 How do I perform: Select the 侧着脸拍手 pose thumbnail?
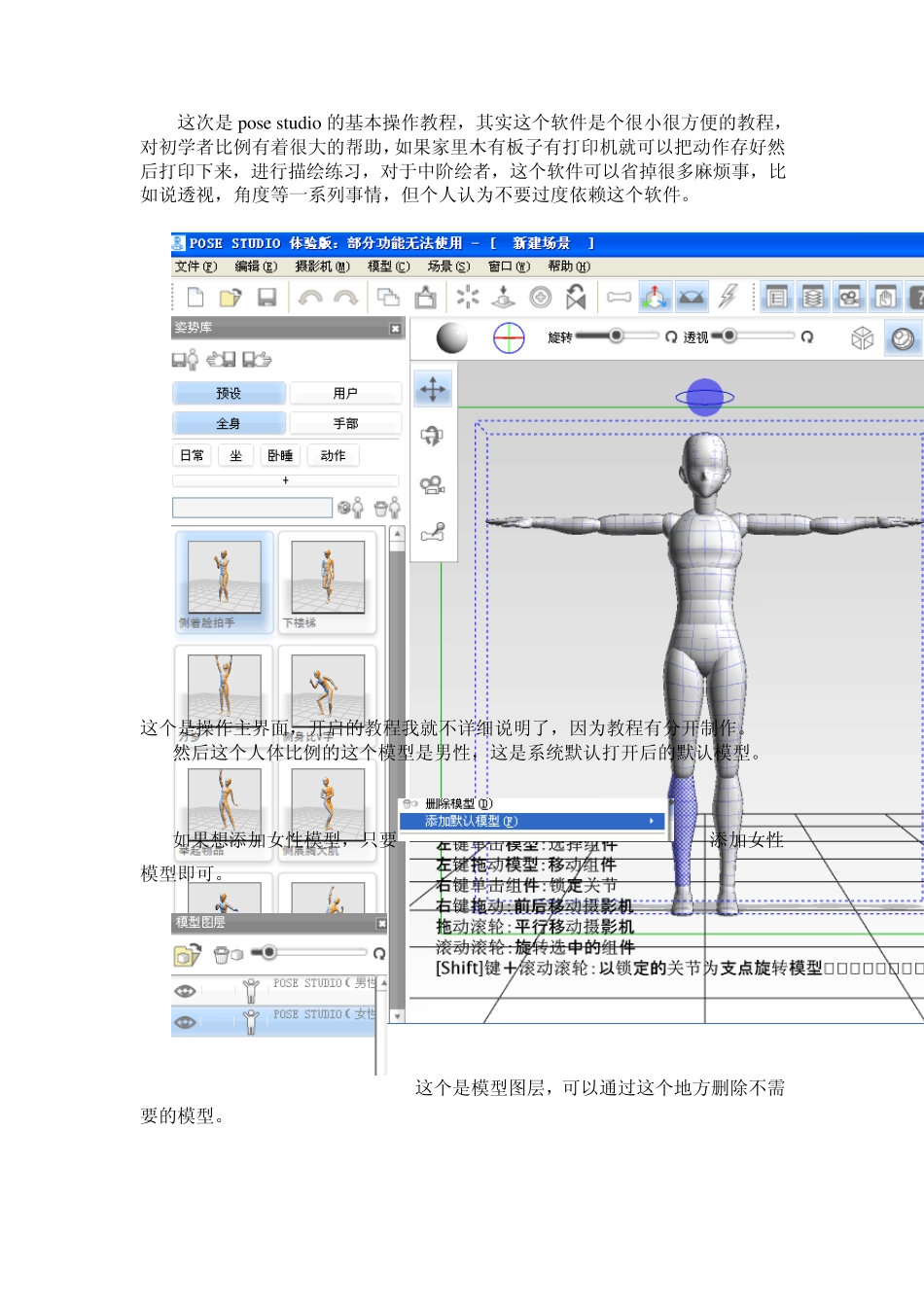coord(224,581)
